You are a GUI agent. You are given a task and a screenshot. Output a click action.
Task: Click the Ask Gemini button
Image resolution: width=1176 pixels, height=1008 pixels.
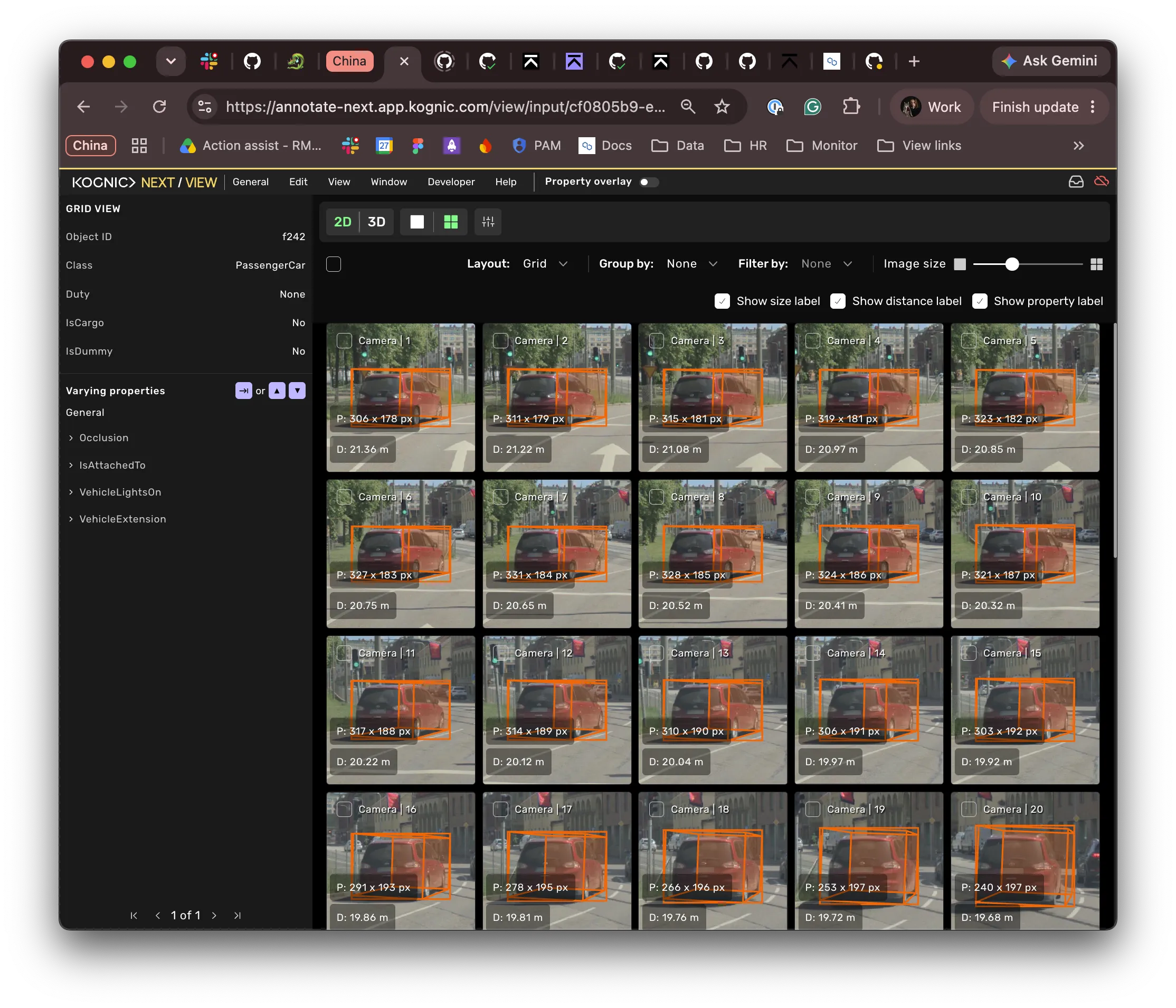pos(1050,61)
